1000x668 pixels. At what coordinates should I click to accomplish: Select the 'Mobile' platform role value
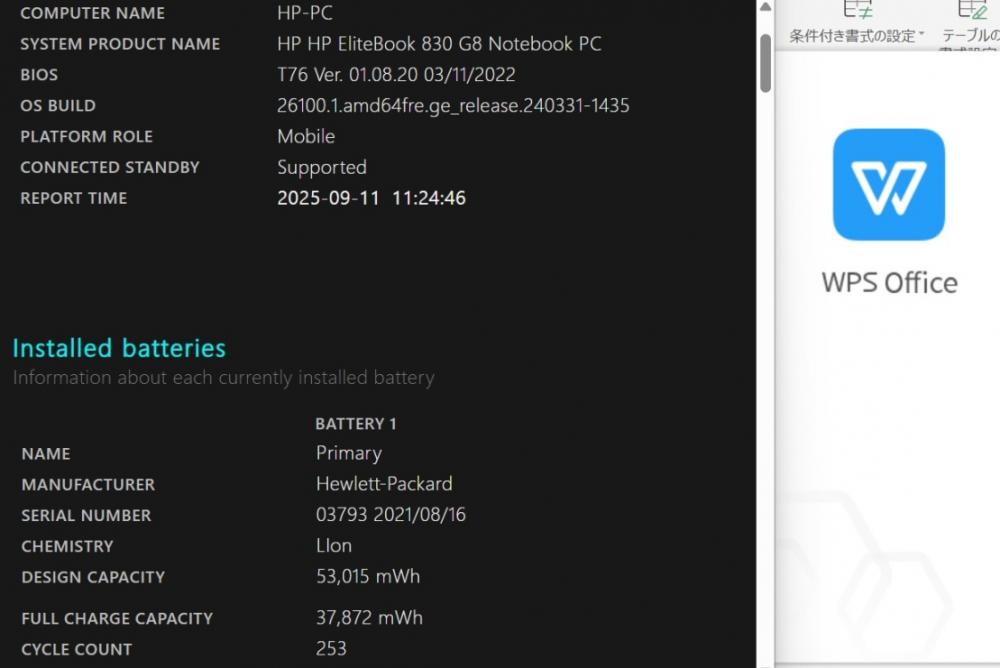click(306, 137)
